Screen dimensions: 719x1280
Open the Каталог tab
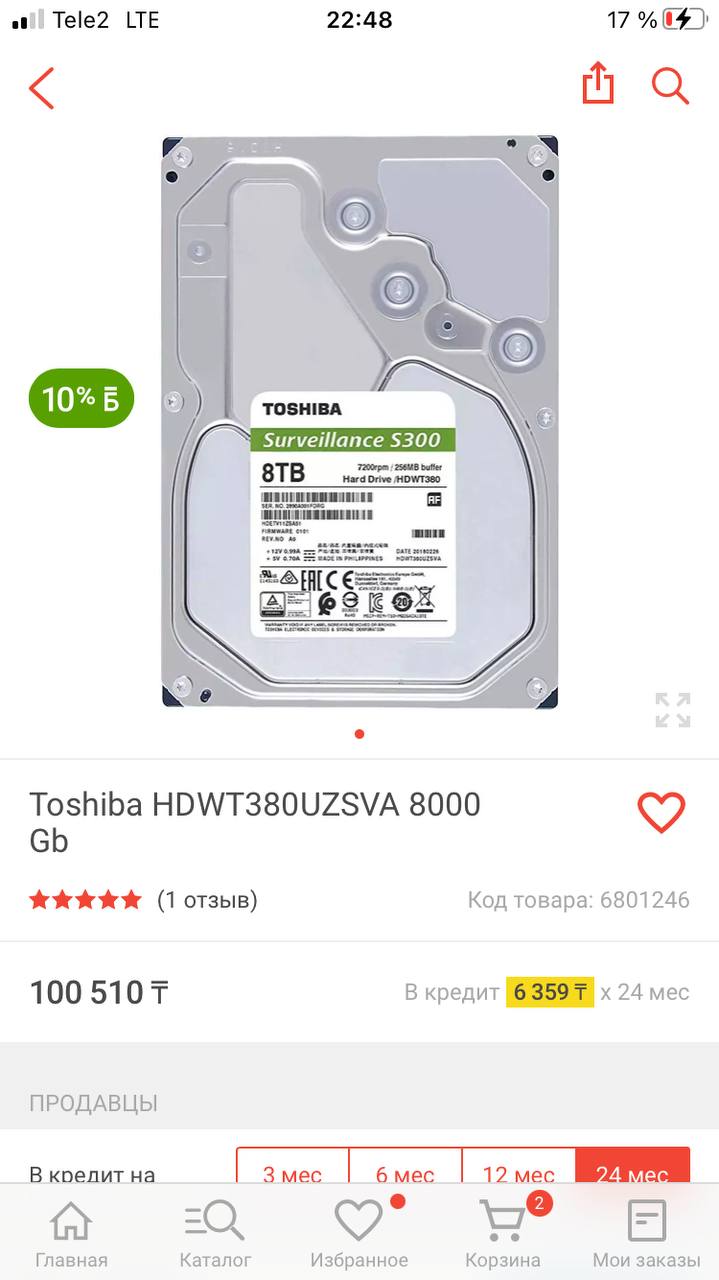[215, 1234]
